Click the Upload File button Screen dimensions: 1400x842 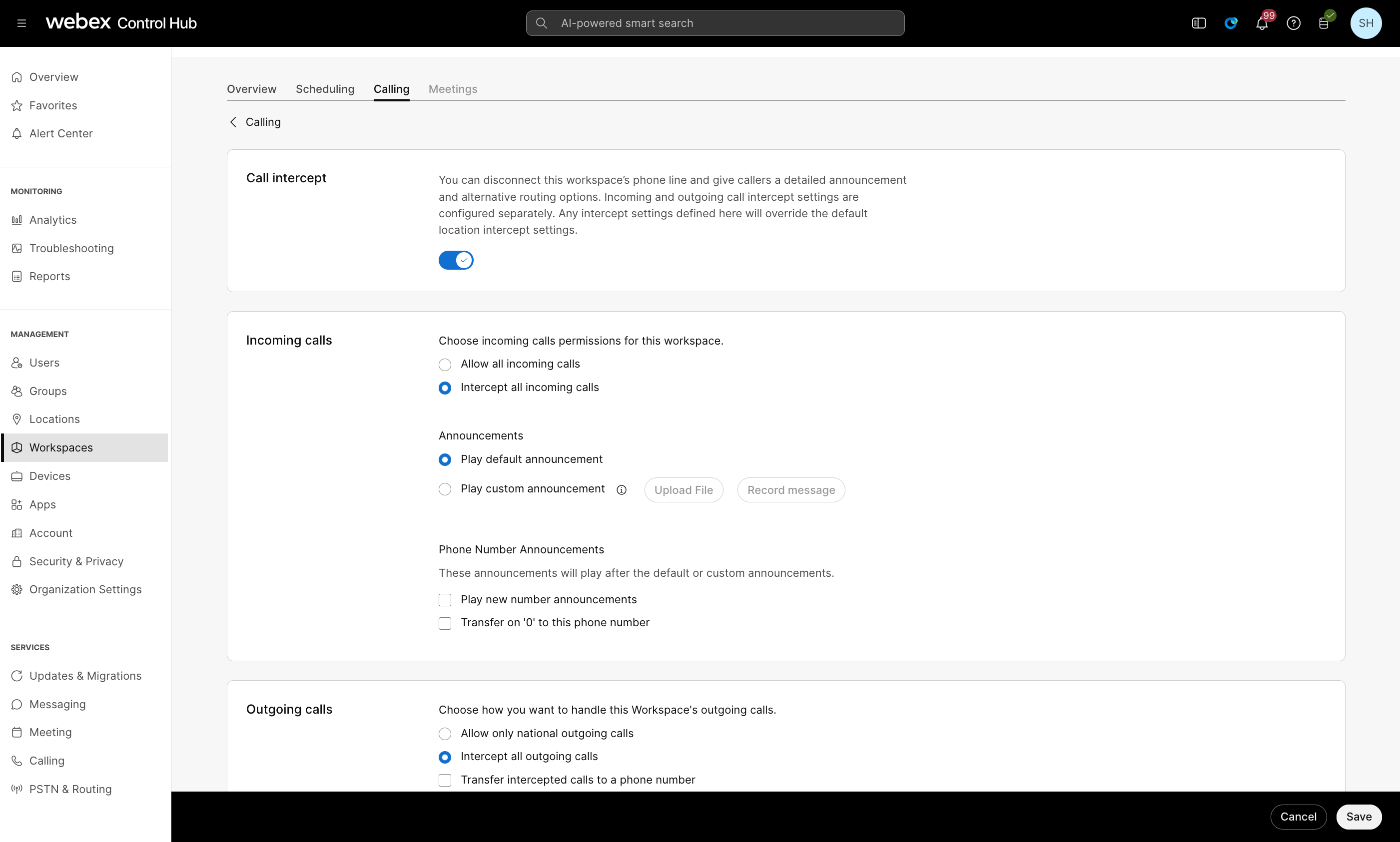point(683,489)
